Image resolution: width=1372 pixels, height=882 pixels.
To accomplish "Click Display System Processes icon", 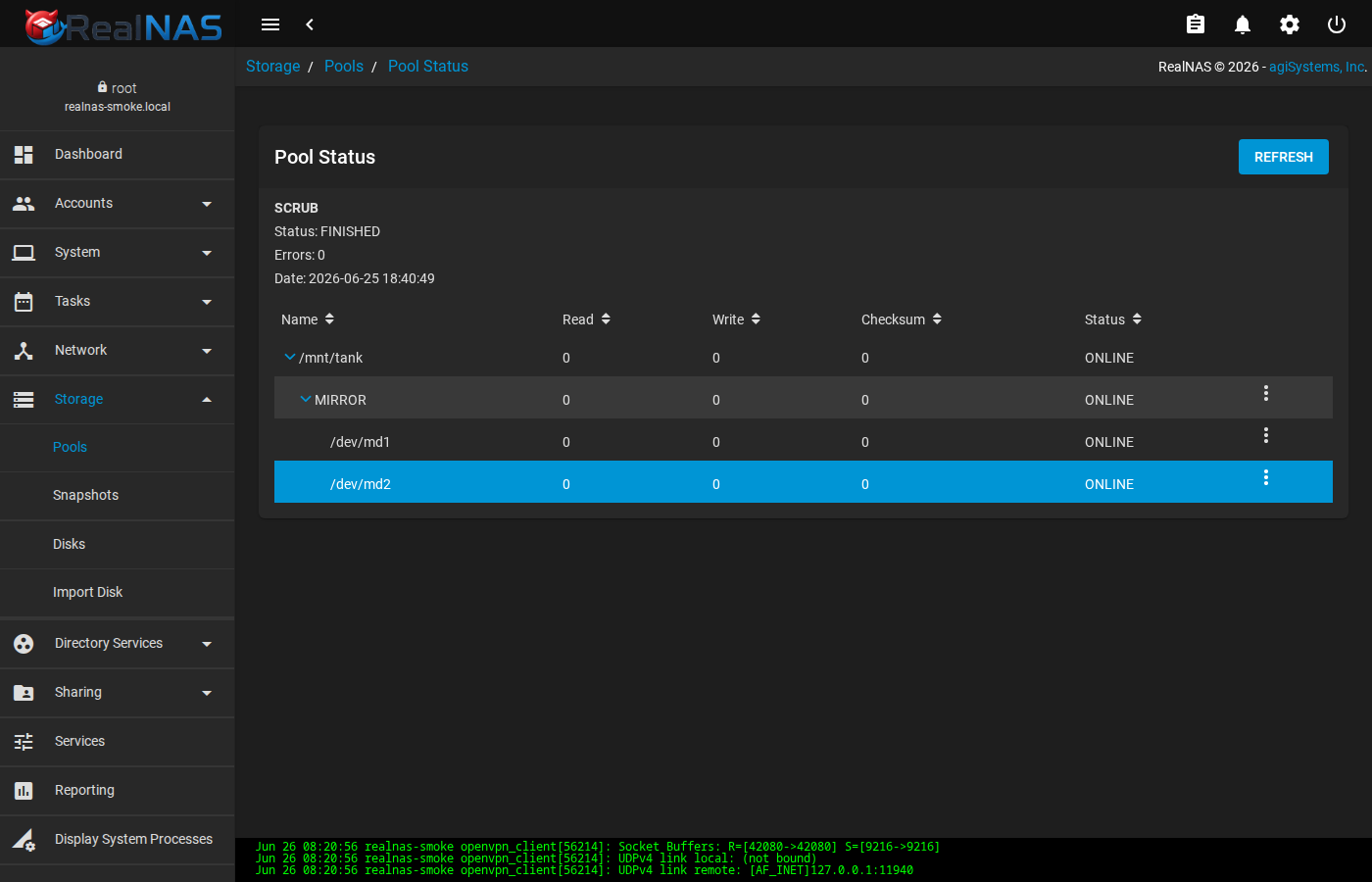I will tap(24, 840).
